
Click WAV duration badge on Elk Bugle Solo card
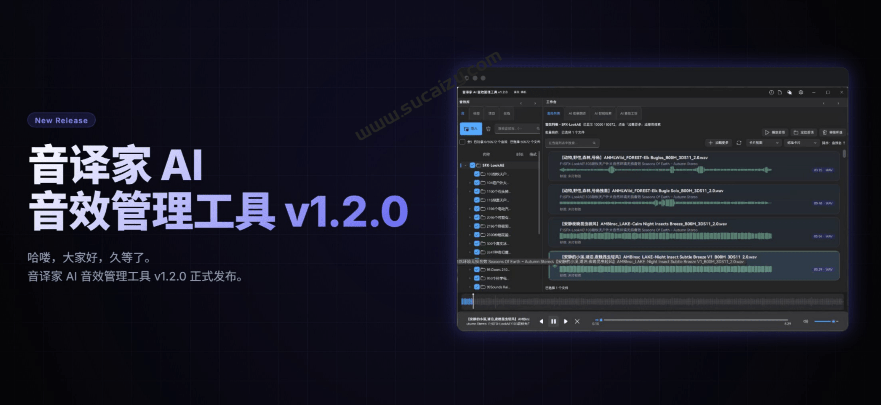(823, 203)
